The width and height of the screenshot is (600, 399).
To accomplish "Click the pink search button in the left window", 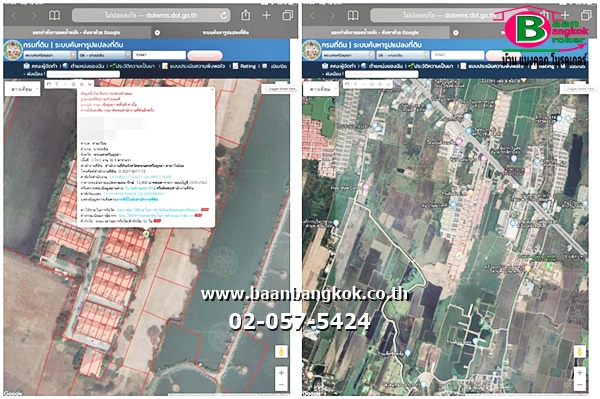I will coord(205,56).
